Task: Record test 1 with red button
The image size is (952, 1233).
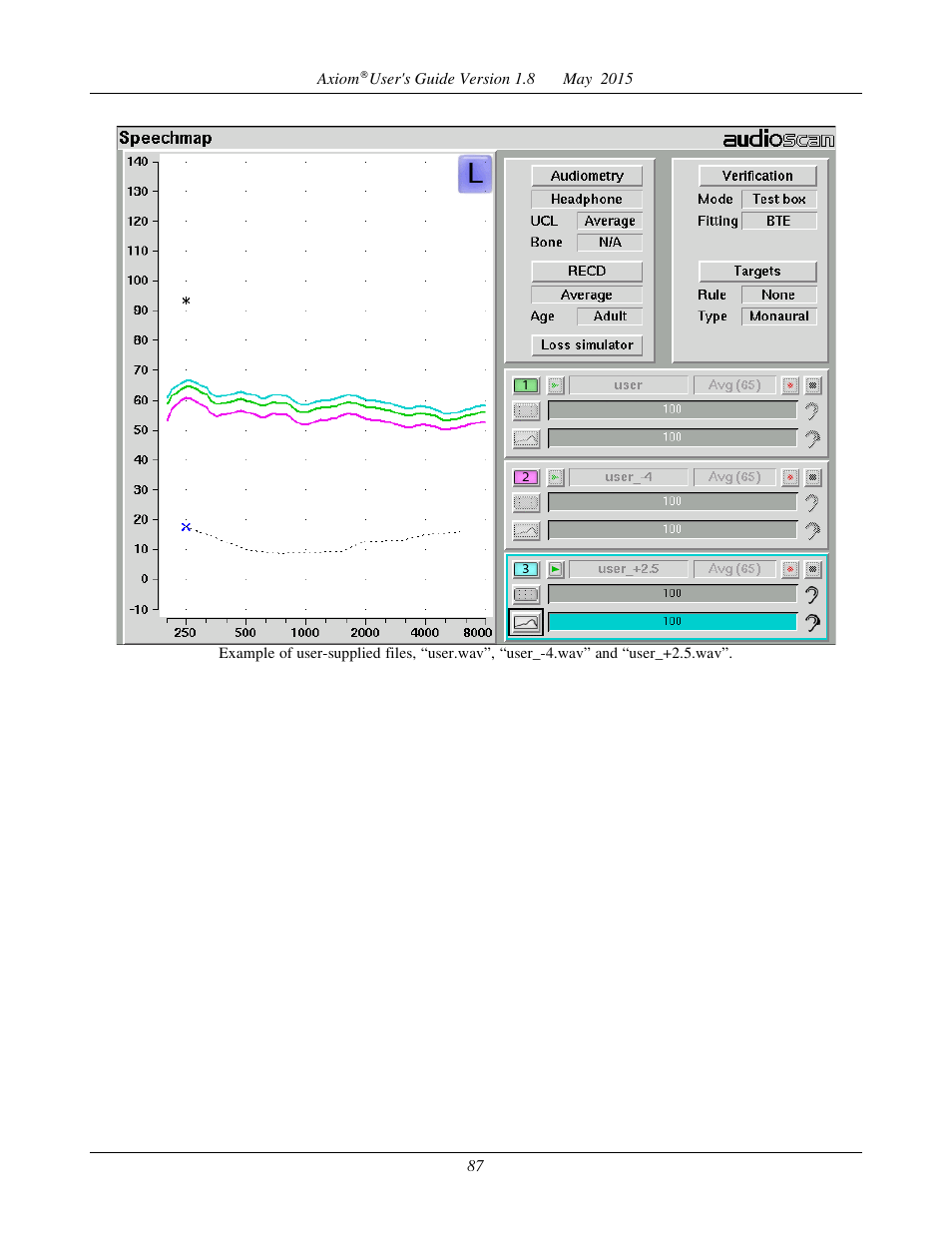Action: pyautogui.click(x=790, y=385)
